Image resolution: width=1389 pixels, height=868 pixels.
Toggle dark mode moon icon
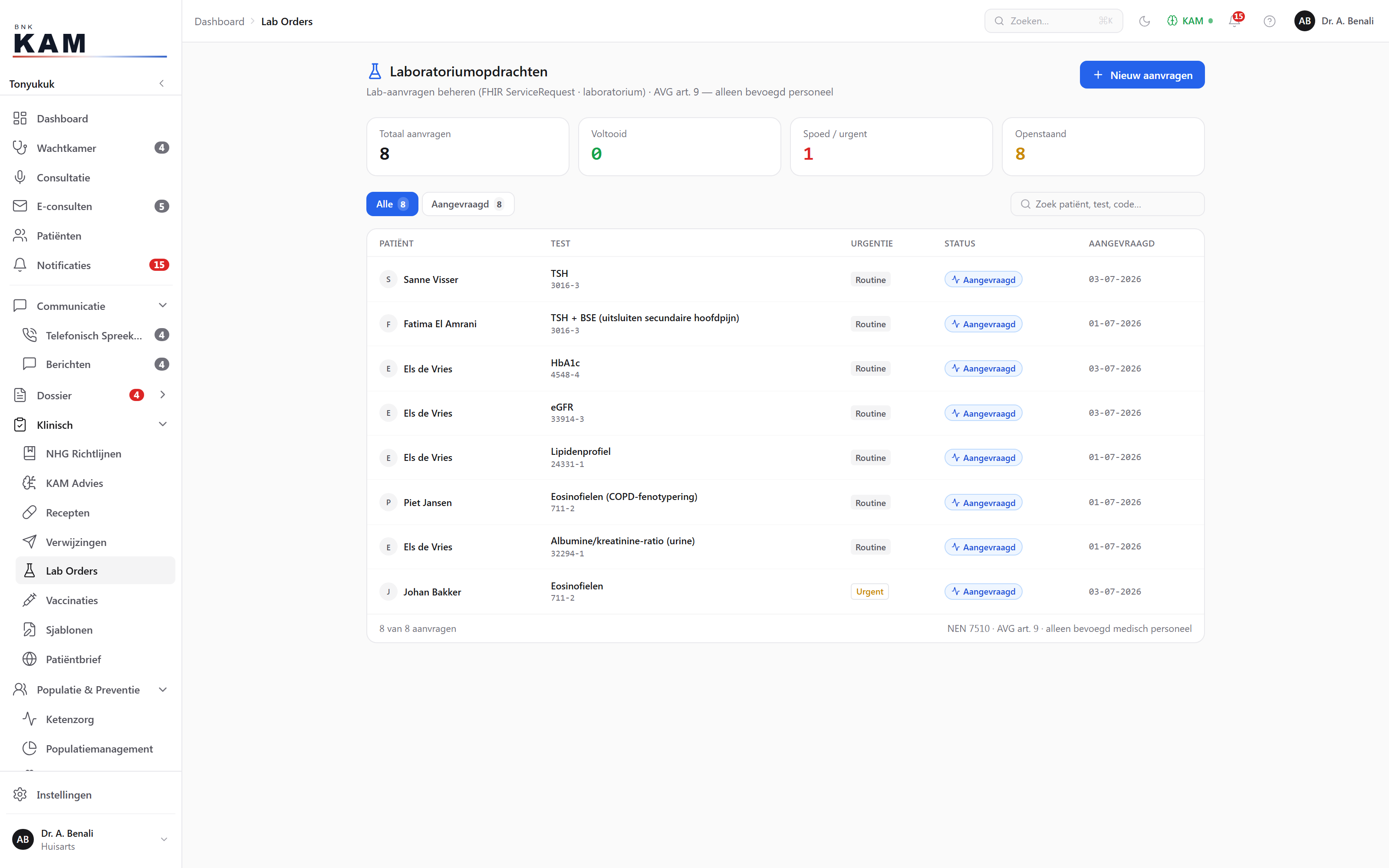point(1145,21)
